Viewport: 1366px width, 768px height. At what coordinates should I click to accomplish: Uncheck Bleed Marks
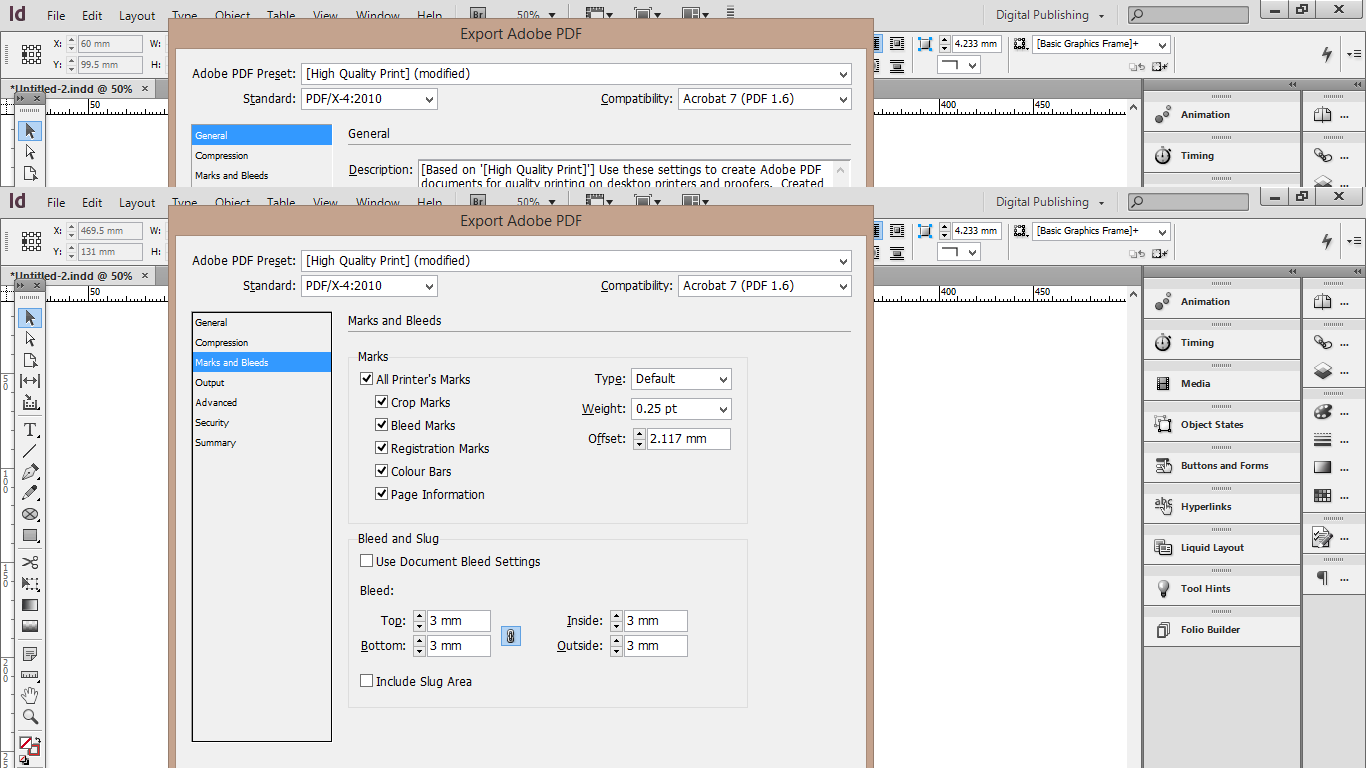tap(381, 426)
